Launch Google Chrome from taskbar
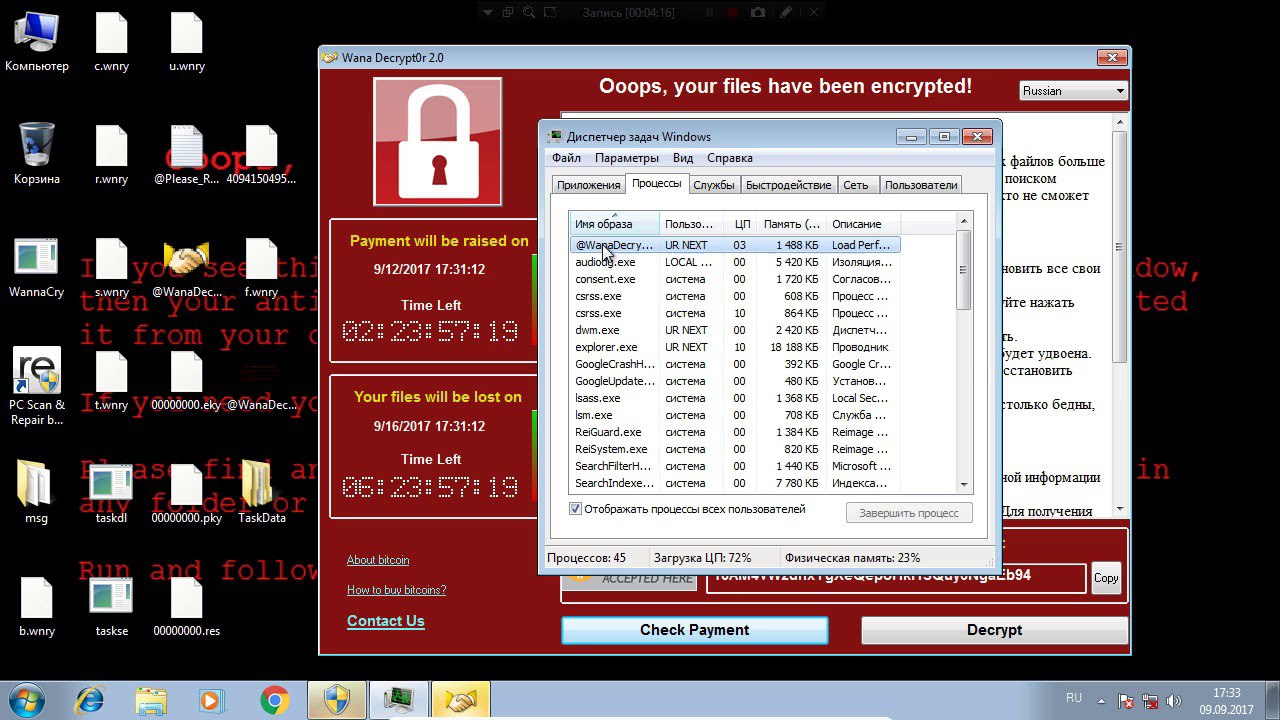 tap(274, 699)
